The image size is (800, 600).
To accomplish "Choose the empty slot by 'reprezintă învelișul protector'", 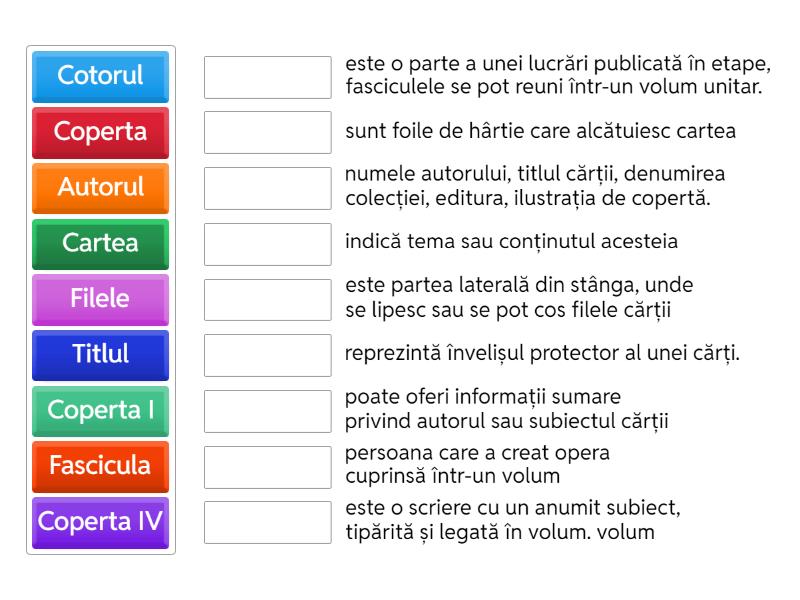I will coord(267,355).
